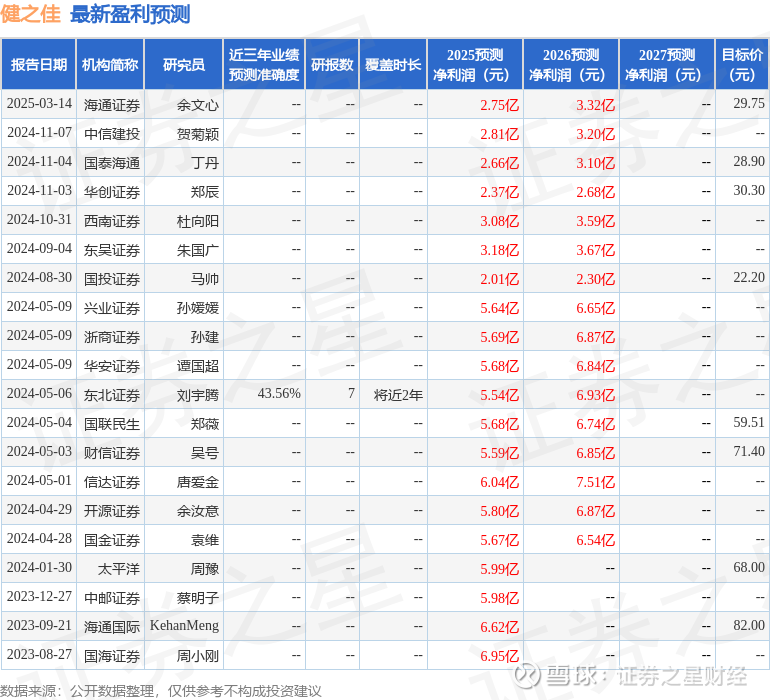
Task: Select the 国金证券 institution cell
Action: tap(112, 540)
